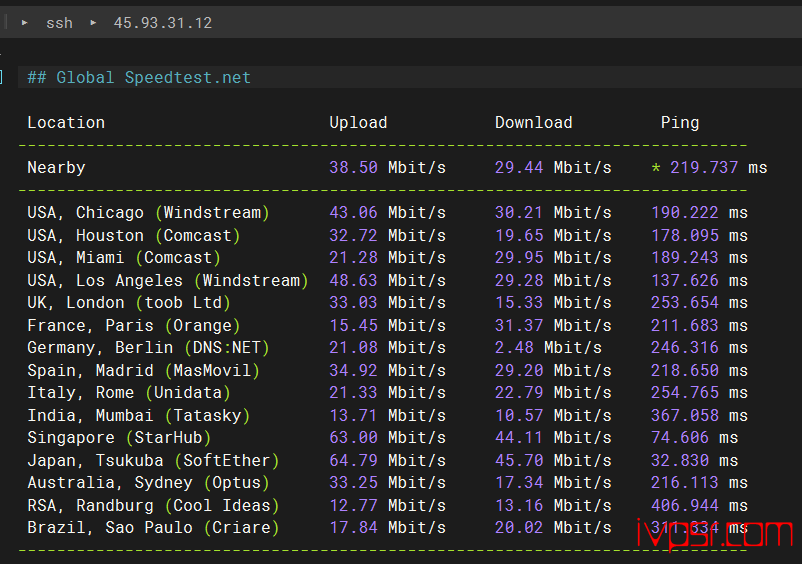Click 'India, Mumbai (Tatasky)' location
Screen dimensions: 802x564
tap(139, 416)
